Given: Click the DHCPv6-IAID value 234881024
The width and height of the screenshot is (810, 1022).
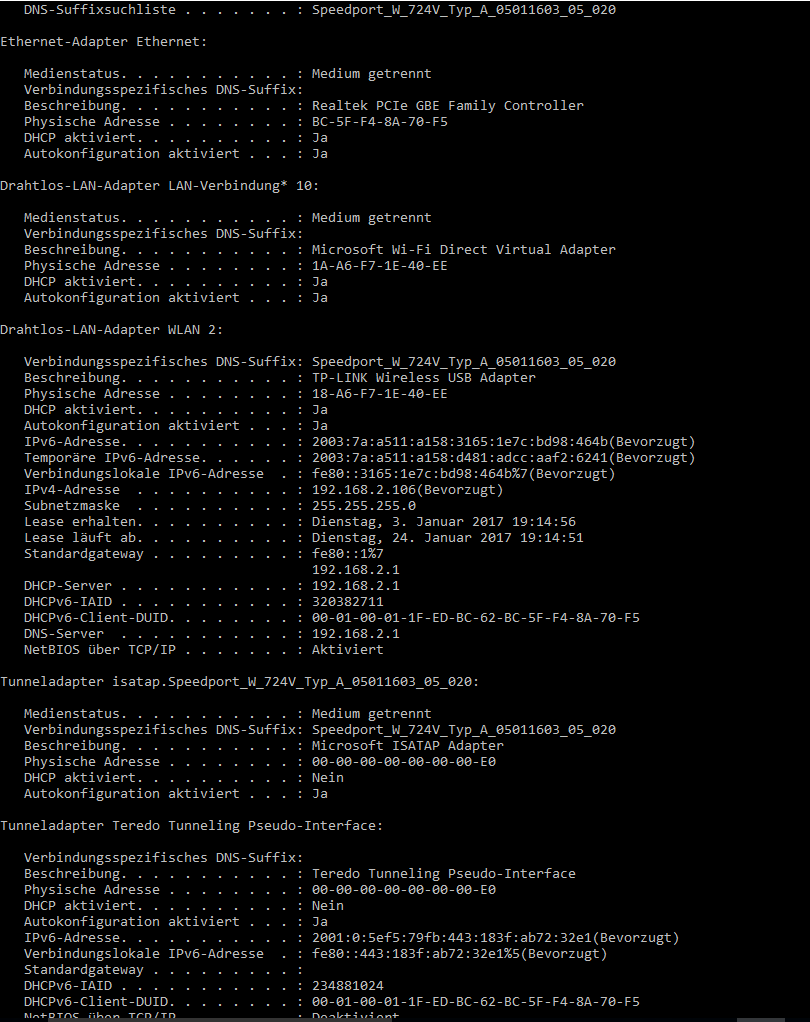Looking at the screenshot, I should (x=347, y=986).
